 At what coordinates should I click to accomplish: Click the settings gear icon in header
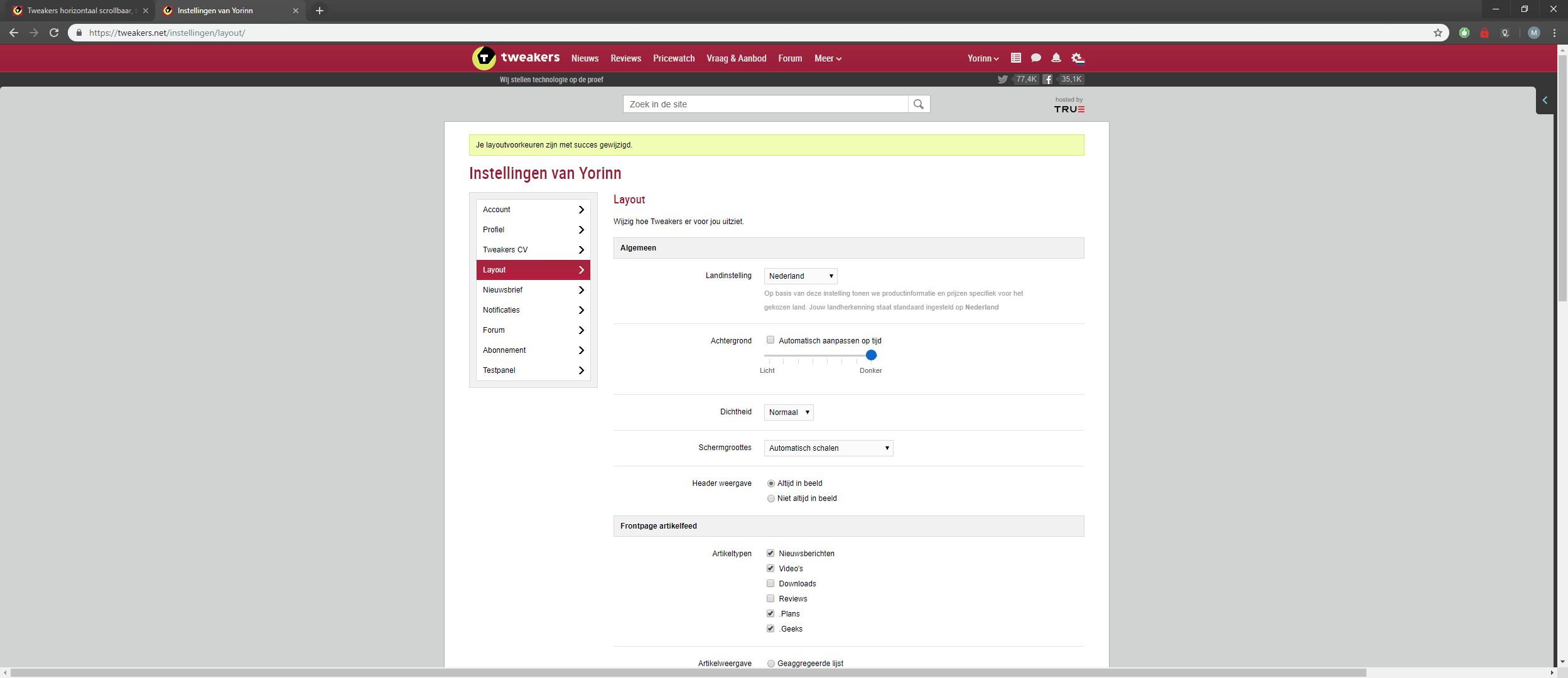(1077, 58)
